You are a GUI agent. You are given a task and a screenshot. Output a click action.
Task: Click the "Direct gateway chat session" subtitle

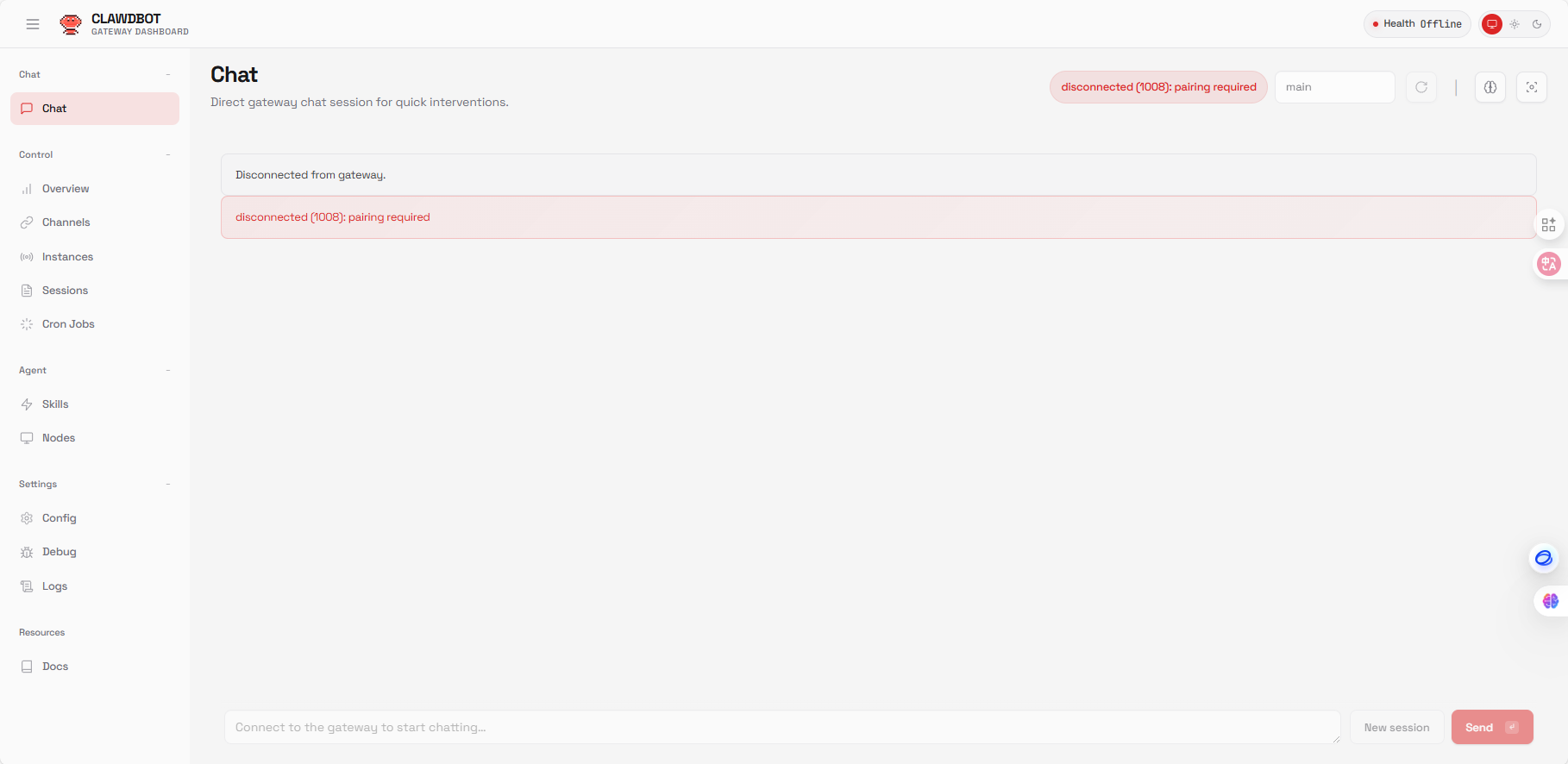tap(360, 103)
